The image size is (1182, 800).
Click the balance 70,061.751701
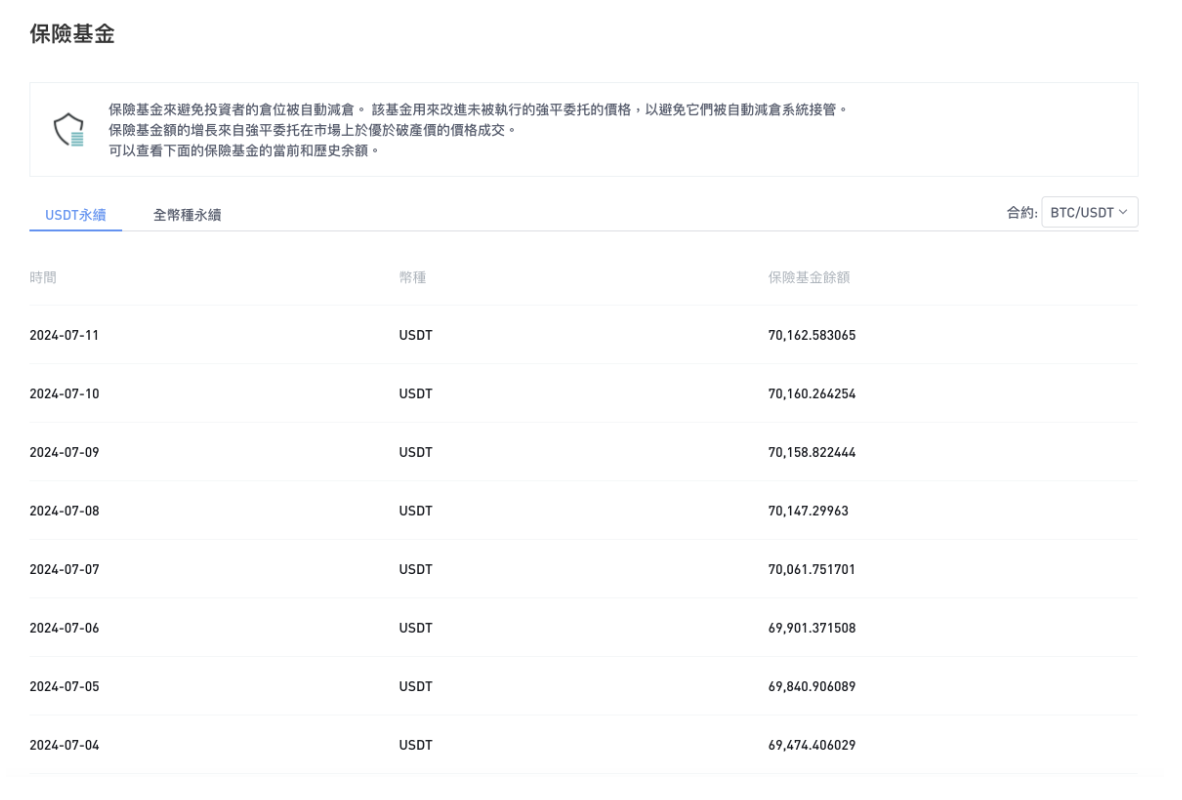(x=812, y=569)
